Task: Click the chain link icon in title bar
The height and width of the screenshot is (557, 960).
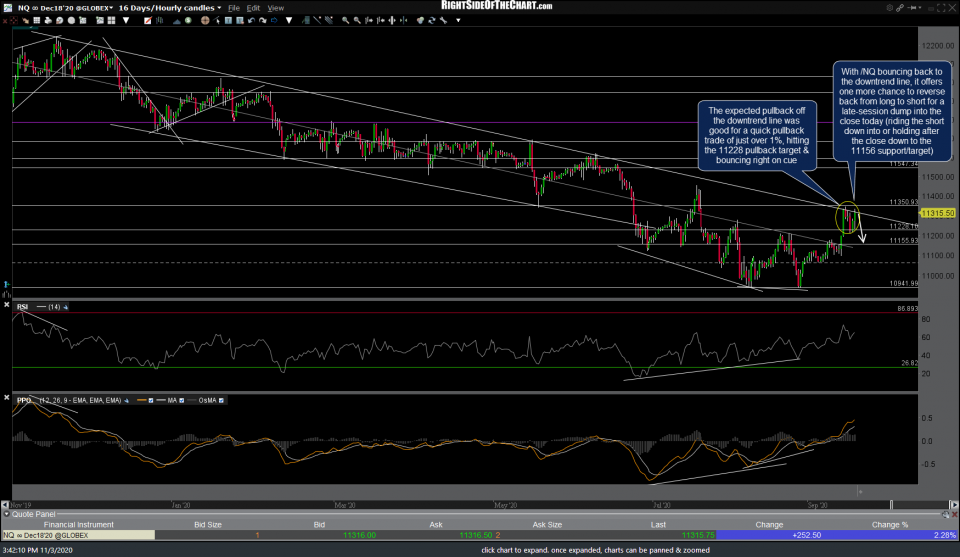Action: (x=900, y=7)
